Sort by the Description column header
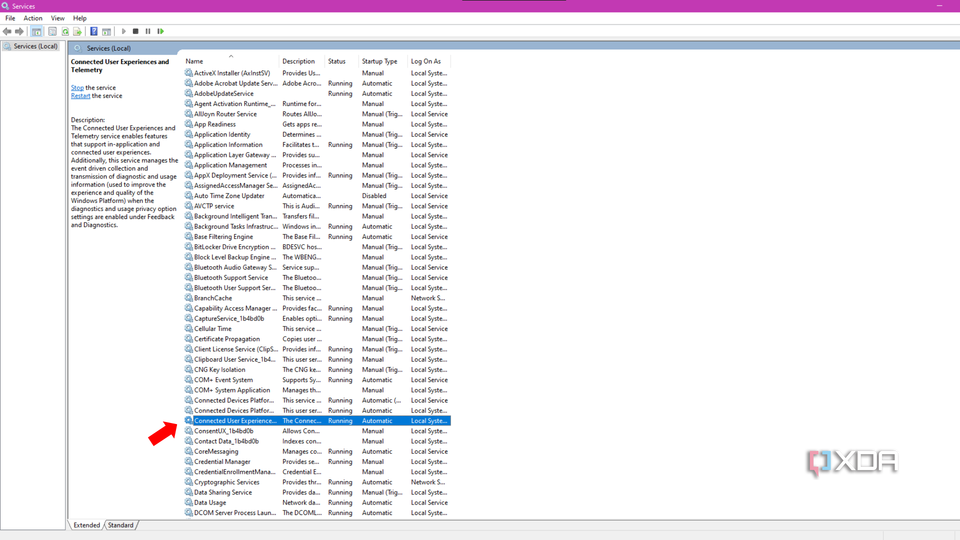 tap(302, 61)
